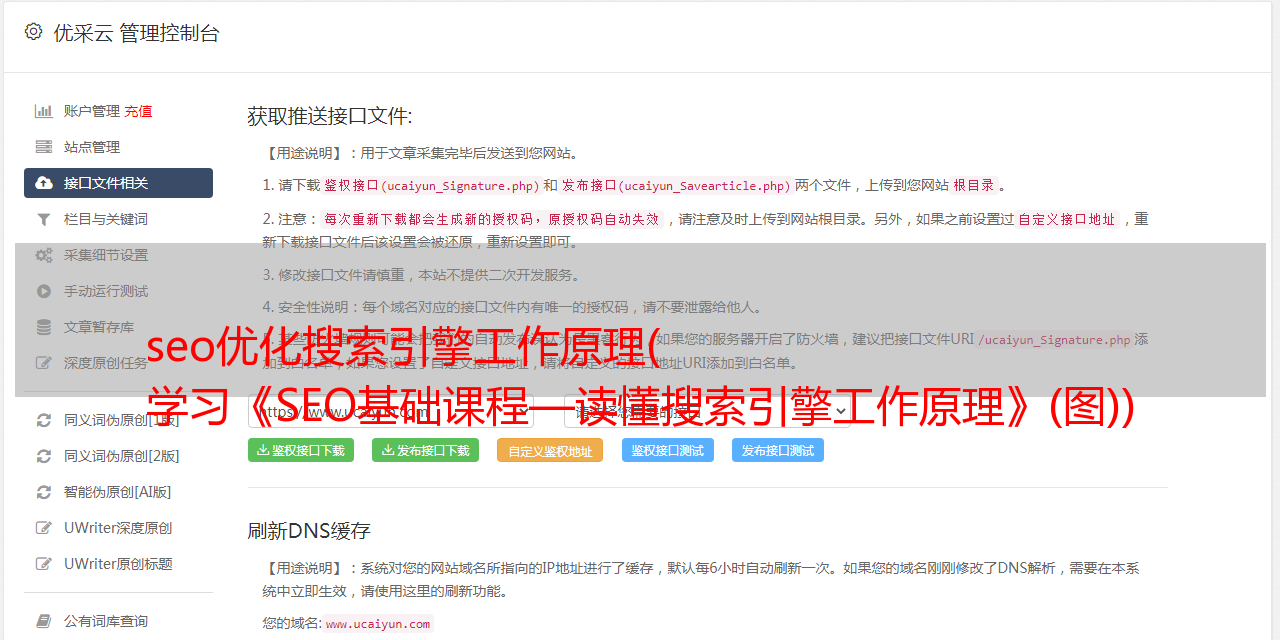
Task: Click the edit icon for UWriter深度原创
Action: coord(44,528)
